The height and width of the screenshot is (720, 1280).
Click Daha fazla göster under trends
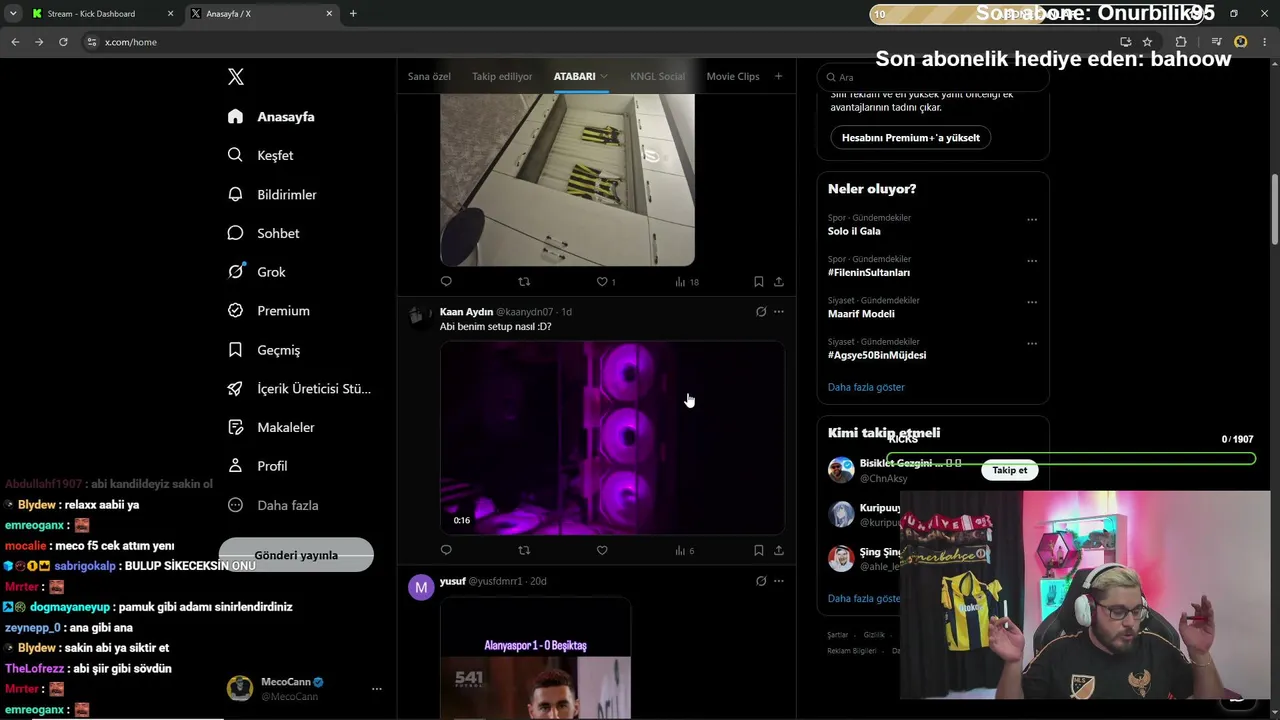click(866, 387)
